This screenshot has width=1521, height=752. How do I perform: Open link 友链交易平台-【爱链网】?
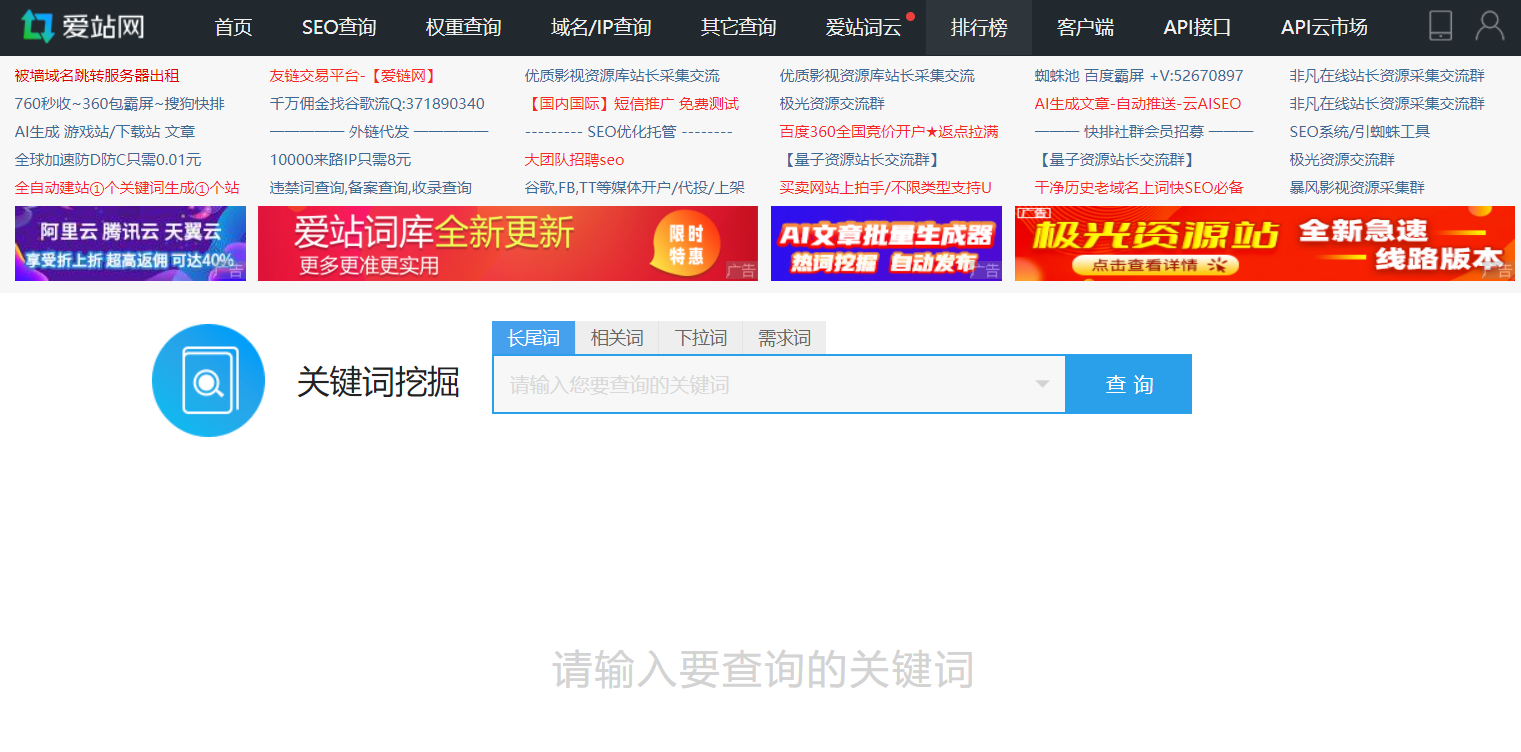click(x=353, y=76)
